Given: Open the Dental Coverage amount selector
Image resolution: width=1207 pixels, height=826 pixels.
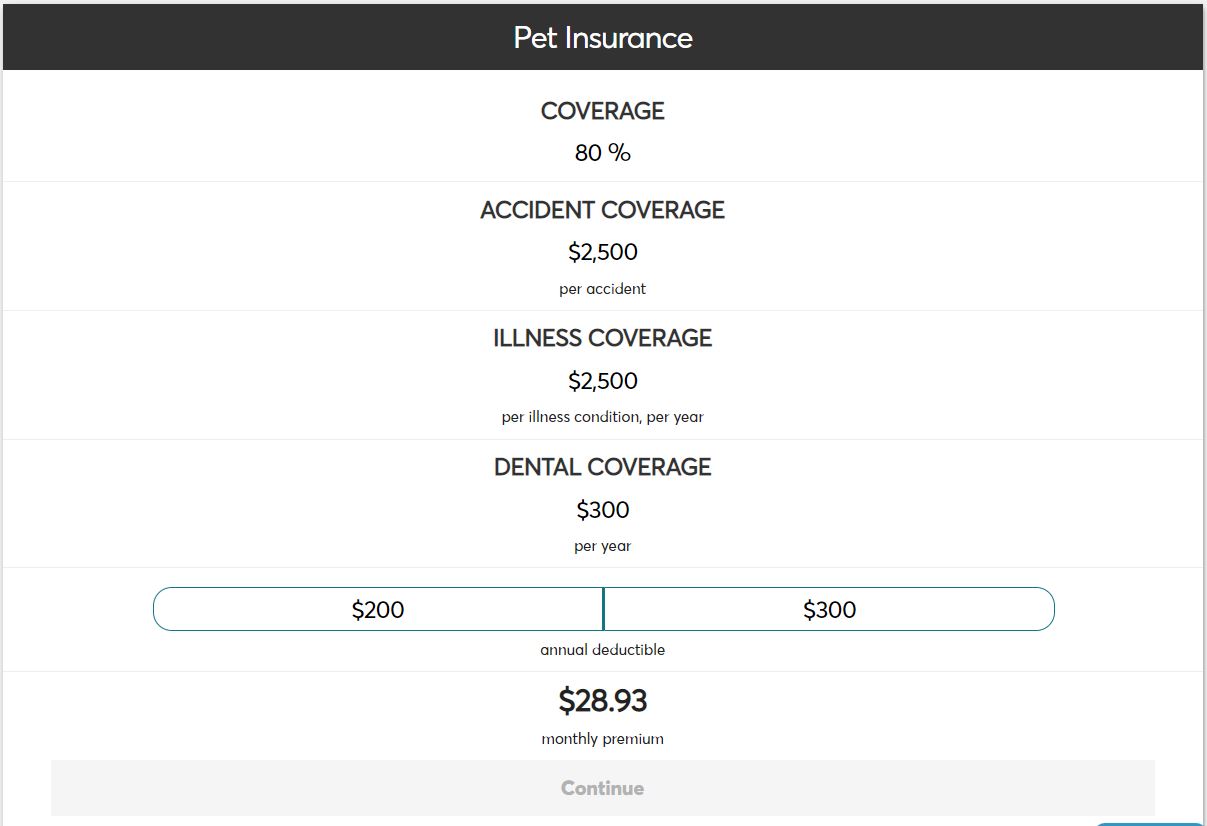Looking at the screenshot, I should click(x=602, y=509).
